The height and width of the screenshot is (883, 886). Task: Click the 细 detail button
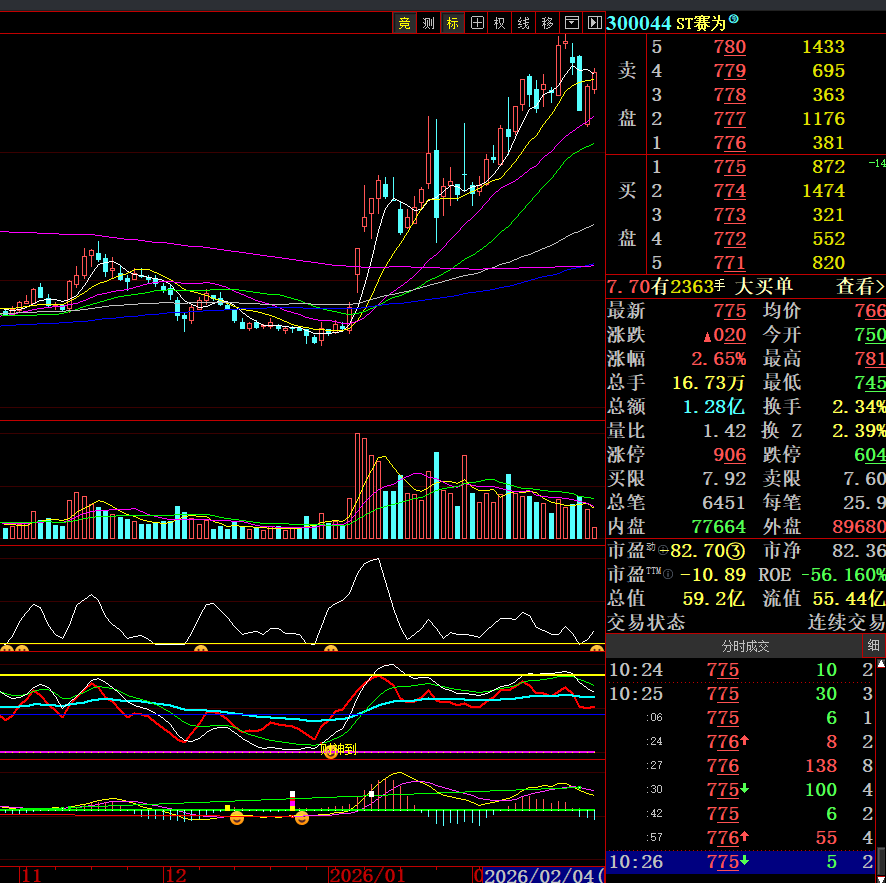(x=874, y=646)
